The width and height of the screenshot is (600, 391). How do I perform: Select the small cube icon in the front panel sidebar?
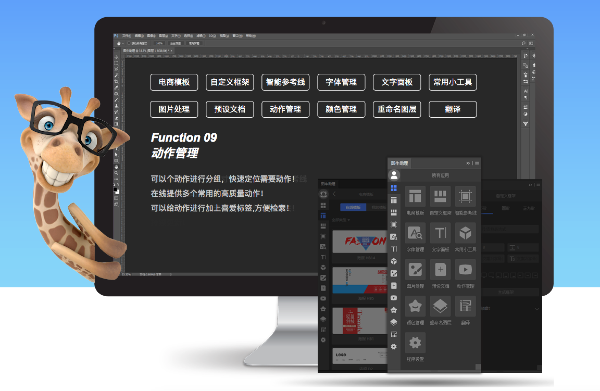coord(394,261)
